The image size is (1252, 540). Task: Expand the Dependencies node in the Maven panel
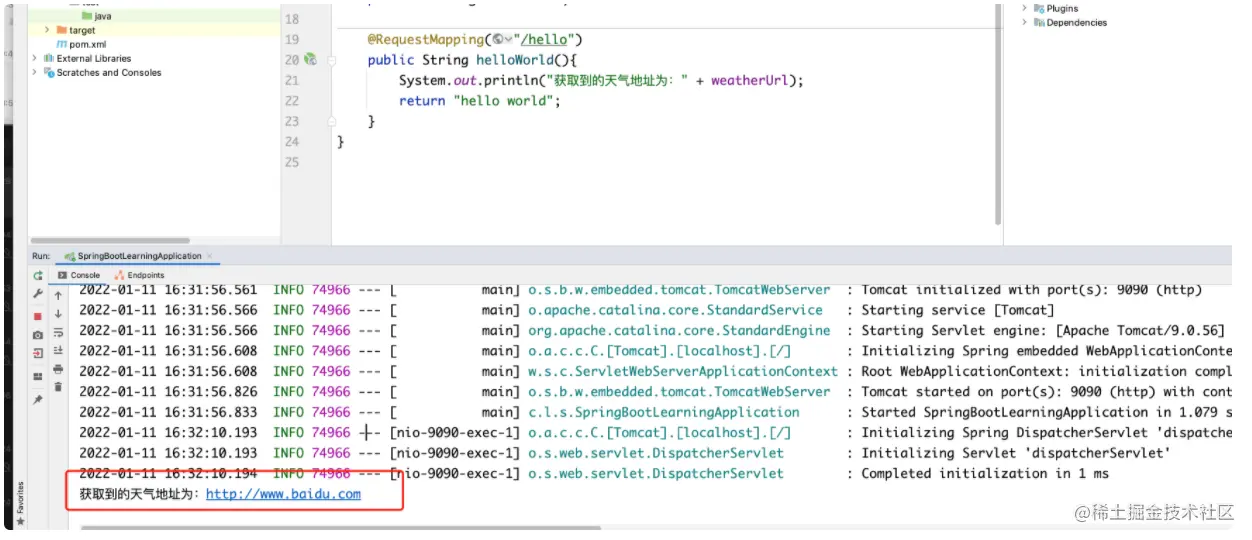(1025, 22)
